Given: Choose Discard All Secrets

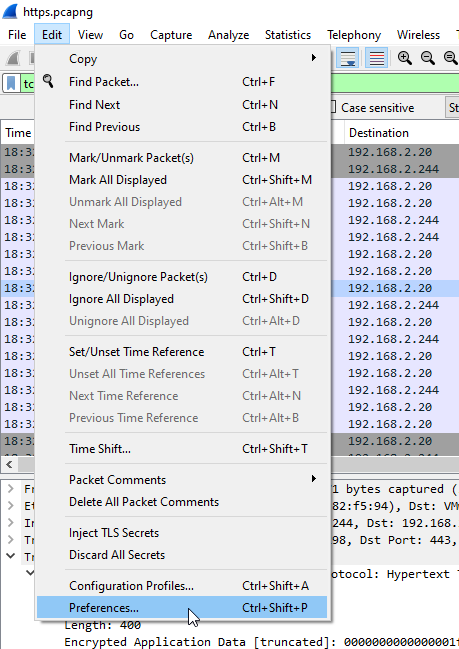Looking at the screenshot, I should (x=182, y=555).
